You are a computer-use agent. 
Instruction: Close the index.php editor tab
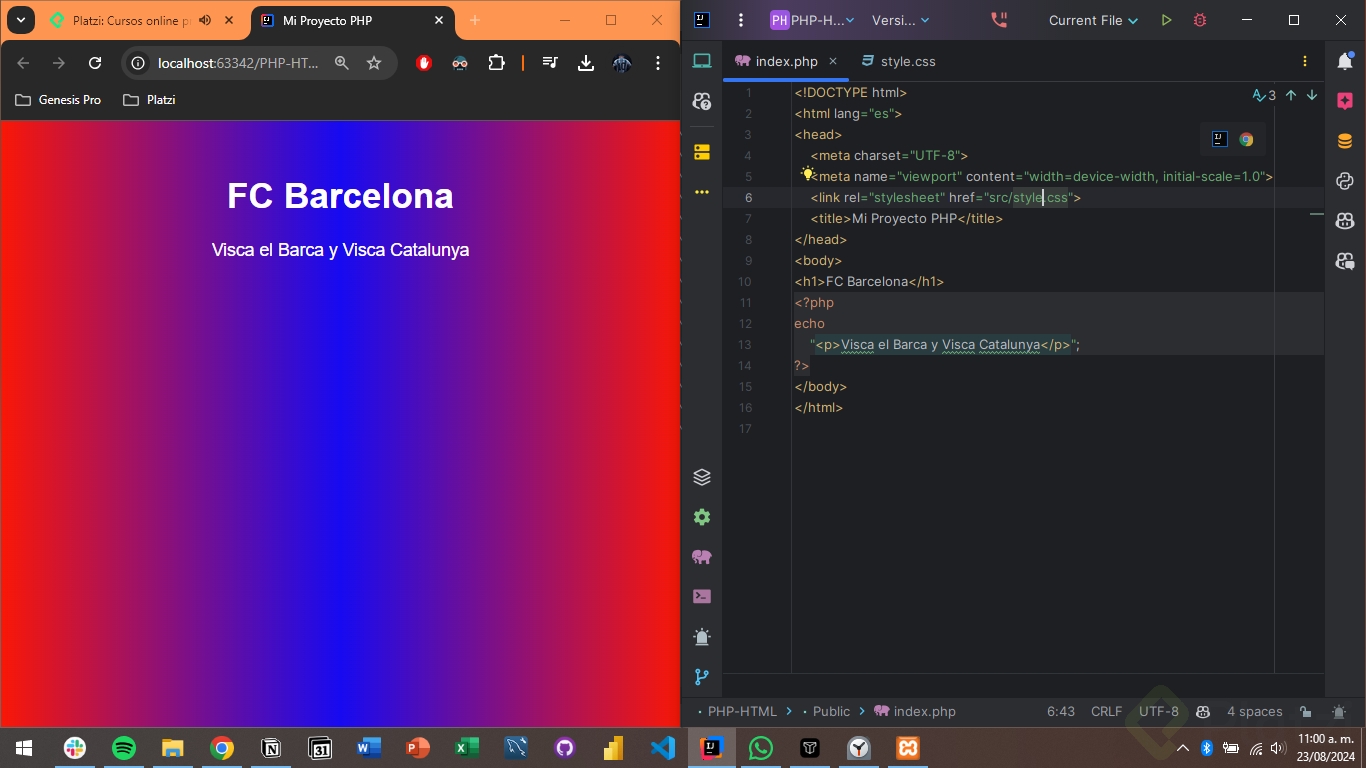(833, 61)
